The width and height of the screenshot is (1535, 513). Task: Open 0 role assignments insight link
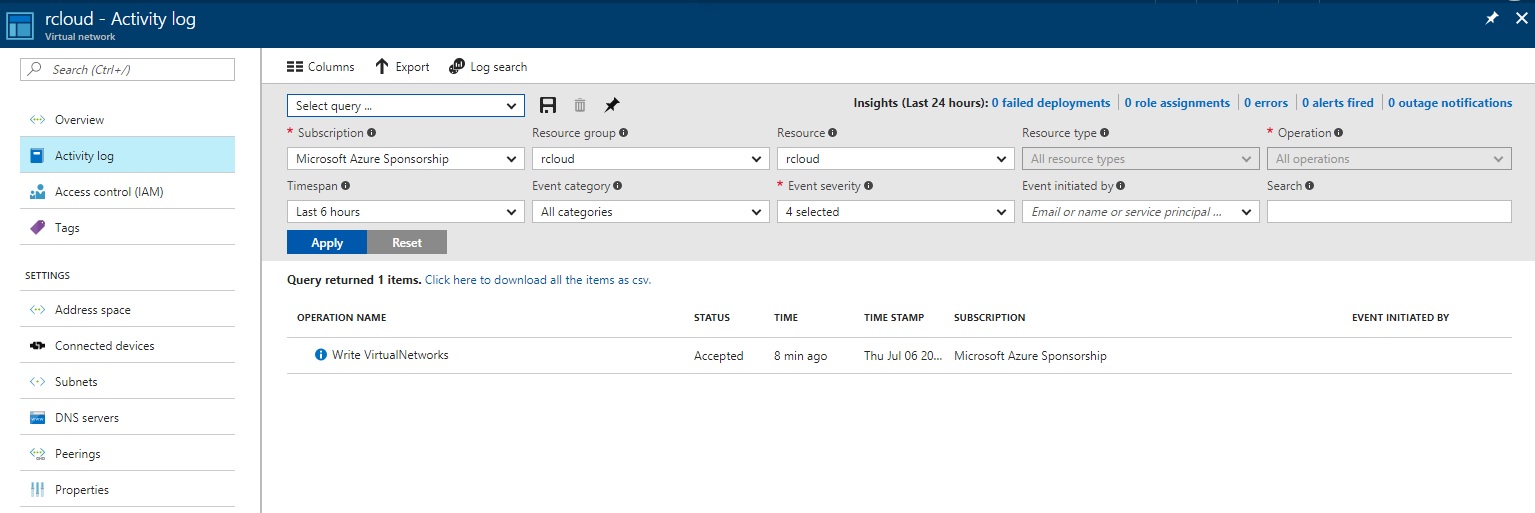tap(1177, 103)
